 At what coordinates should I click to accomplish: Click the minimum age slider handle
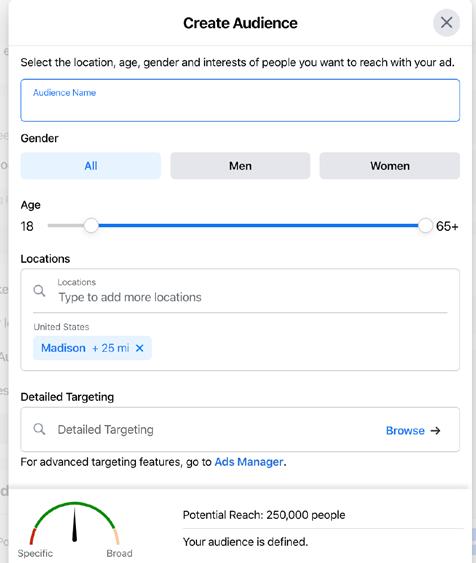(91, 225)
